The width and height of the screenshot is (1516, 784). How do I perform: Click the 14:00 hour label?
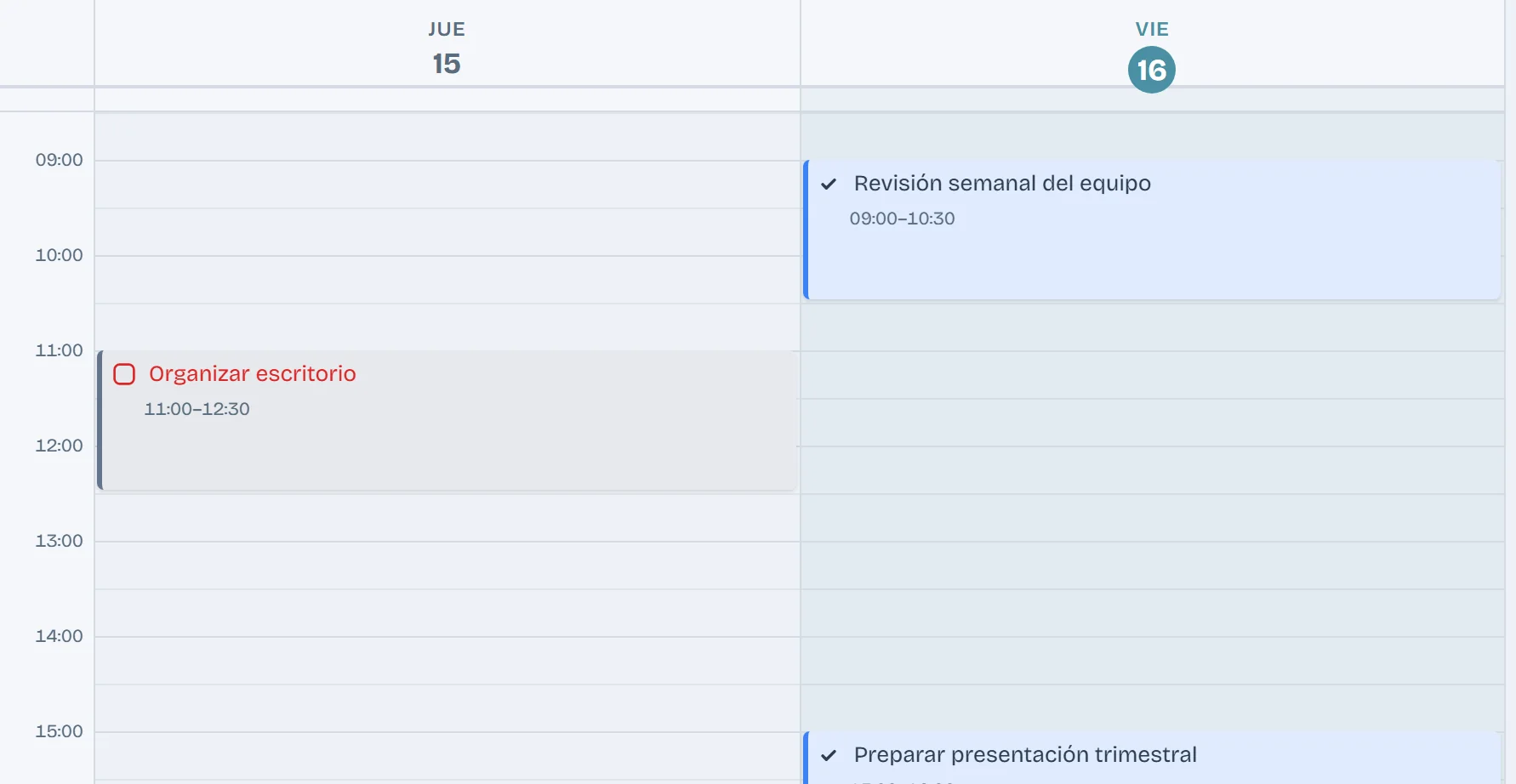59,636
